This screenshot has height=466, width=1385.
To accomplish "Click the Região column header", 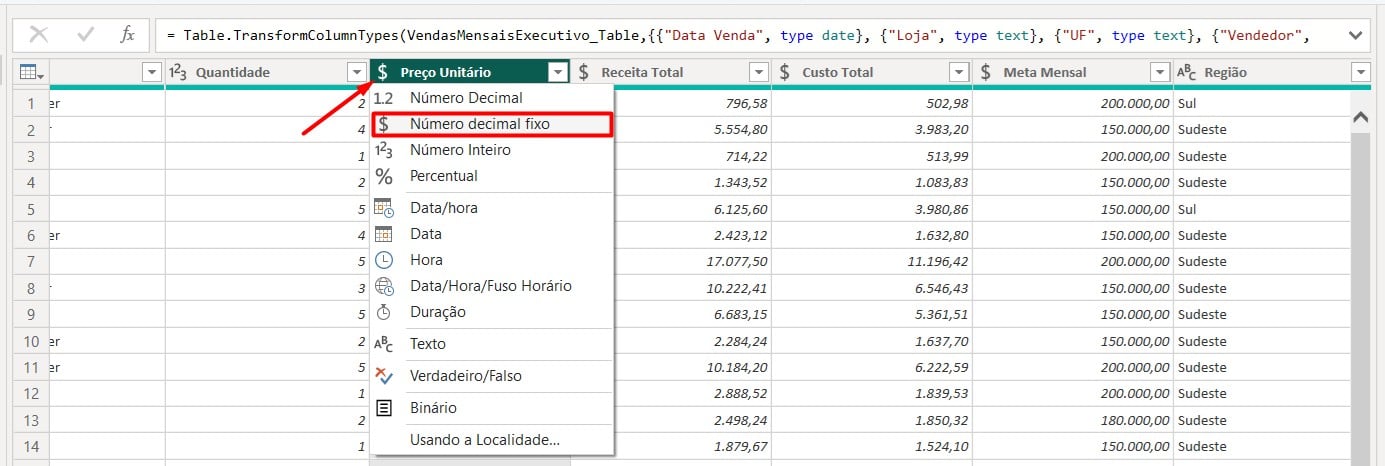I will pyautogui.click(x=1272, y=72).
